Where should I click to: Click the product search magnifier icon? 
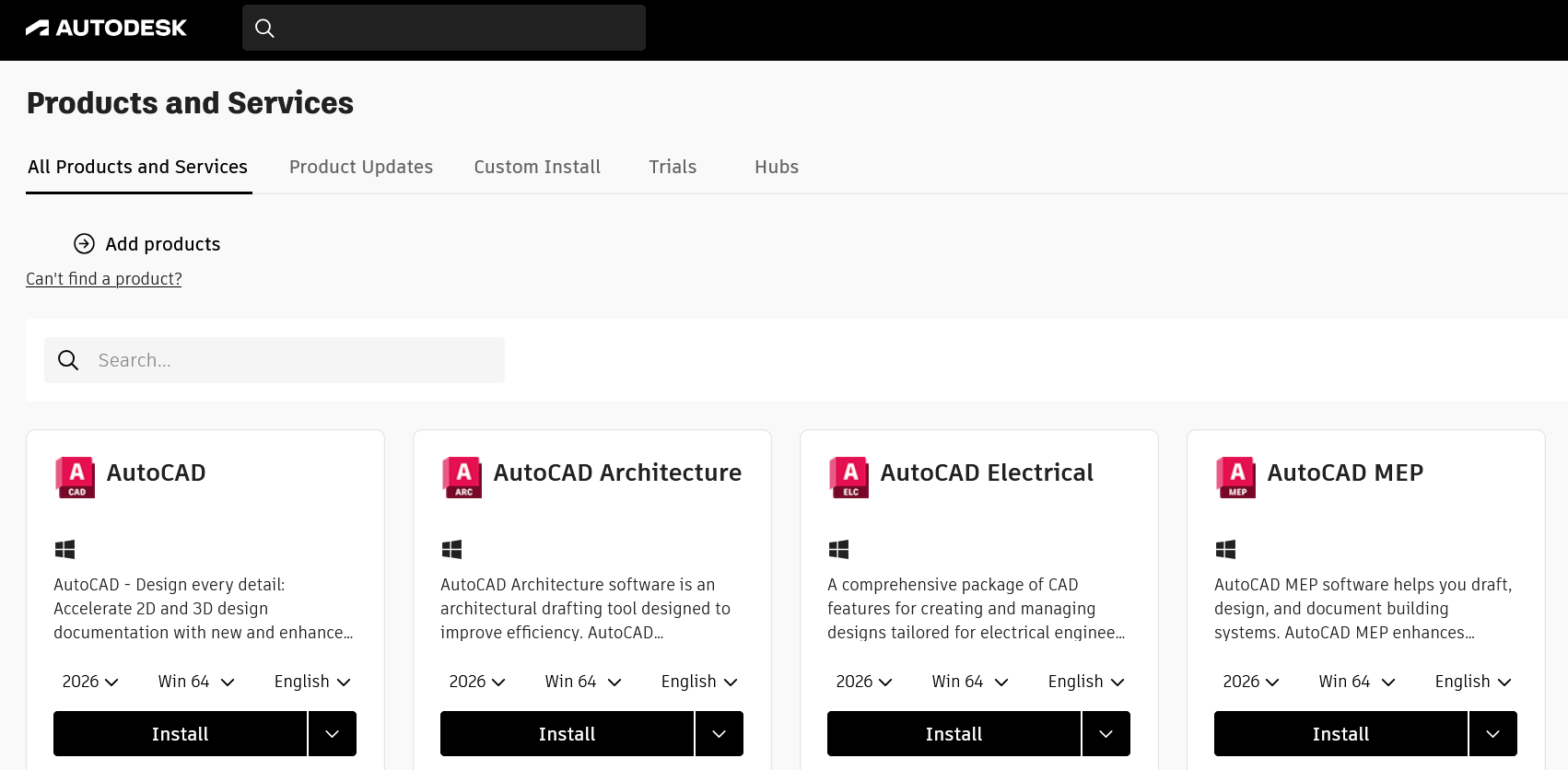(68, 360)
